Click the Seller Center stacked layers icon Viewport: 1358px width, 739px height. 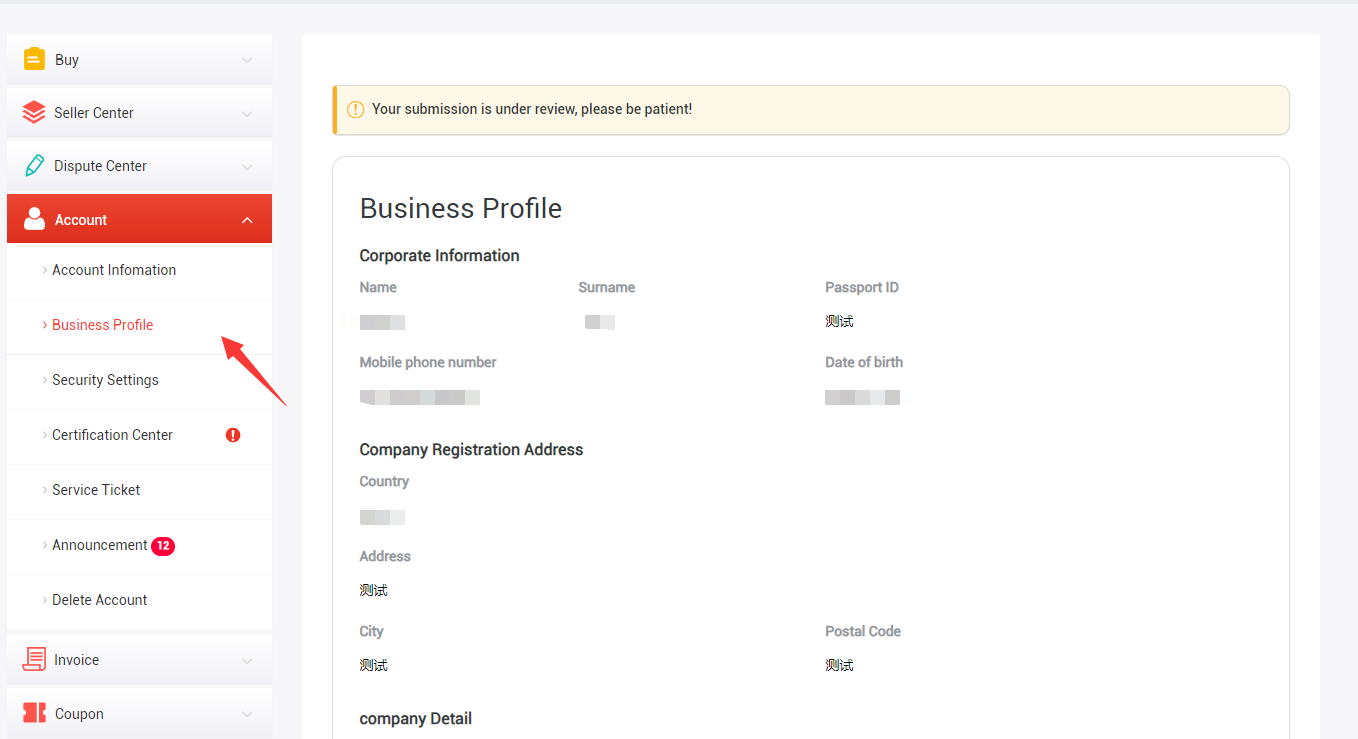pos(34,113)
